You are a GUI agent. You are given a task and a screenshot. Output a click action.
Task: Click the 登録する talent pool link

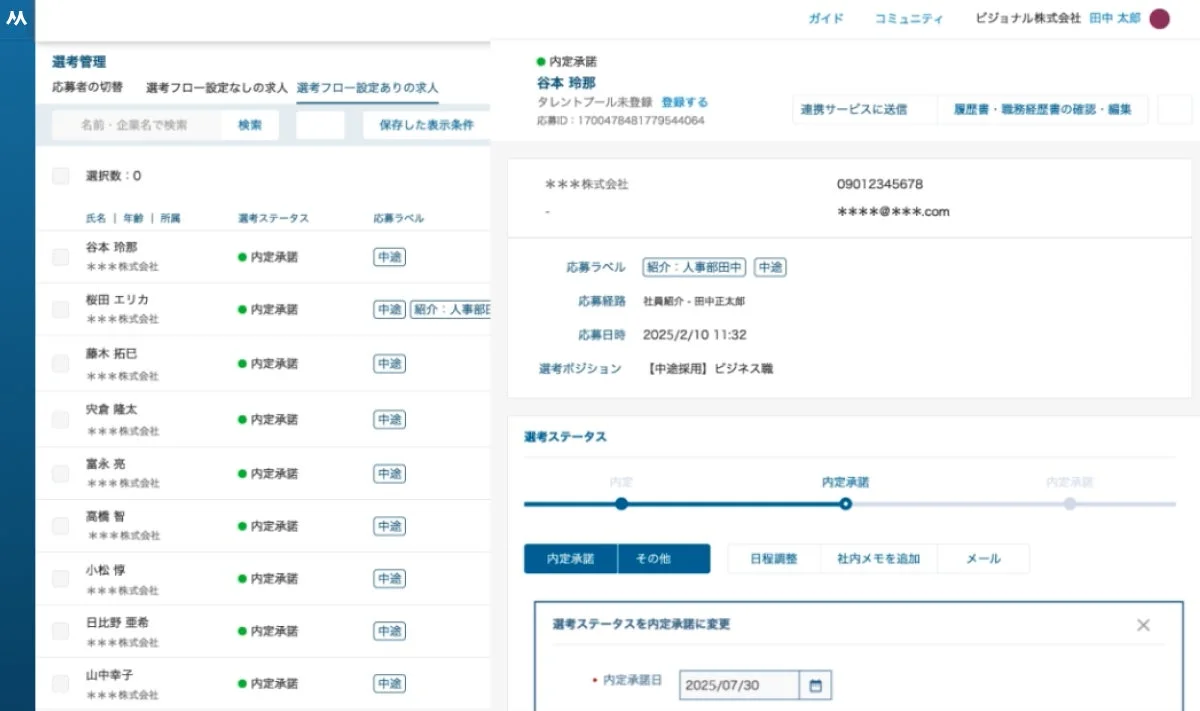tap(687, 101)
